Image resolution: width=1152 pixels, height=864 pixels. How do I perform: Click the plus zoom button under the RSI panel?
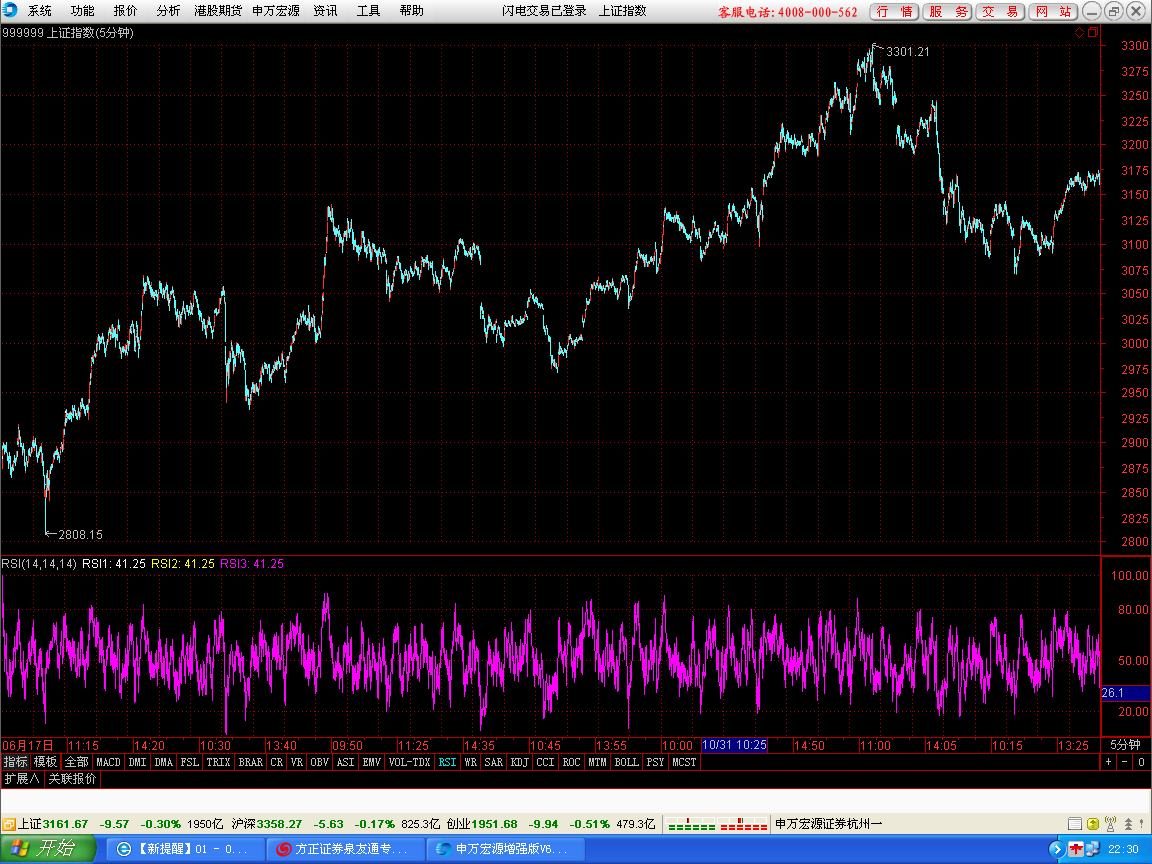(x=1109, y=762)
